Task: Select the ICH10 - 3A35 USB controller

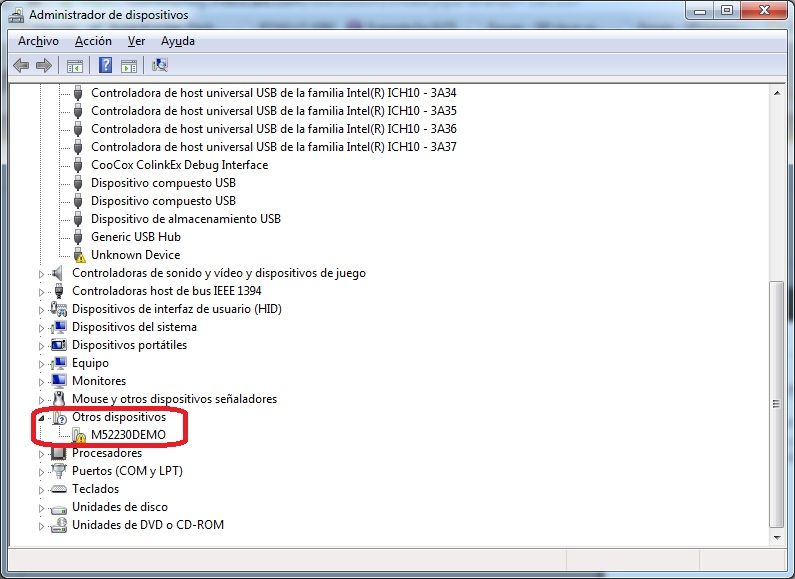Action: coord(274,111)
